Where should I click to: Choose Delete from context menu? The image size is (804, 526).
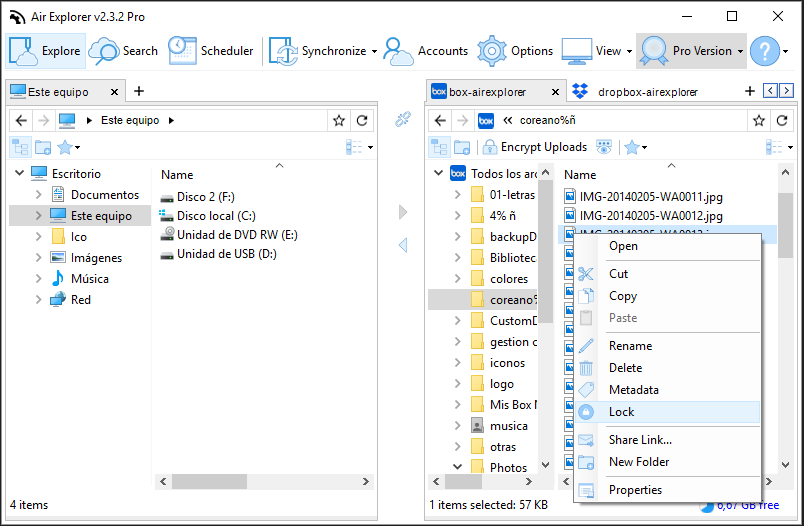click(x=667, y=368)
